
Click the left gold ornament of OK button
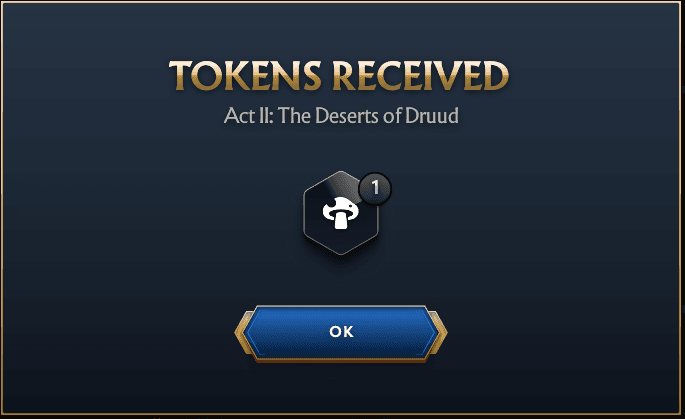[x=242, y=333]
